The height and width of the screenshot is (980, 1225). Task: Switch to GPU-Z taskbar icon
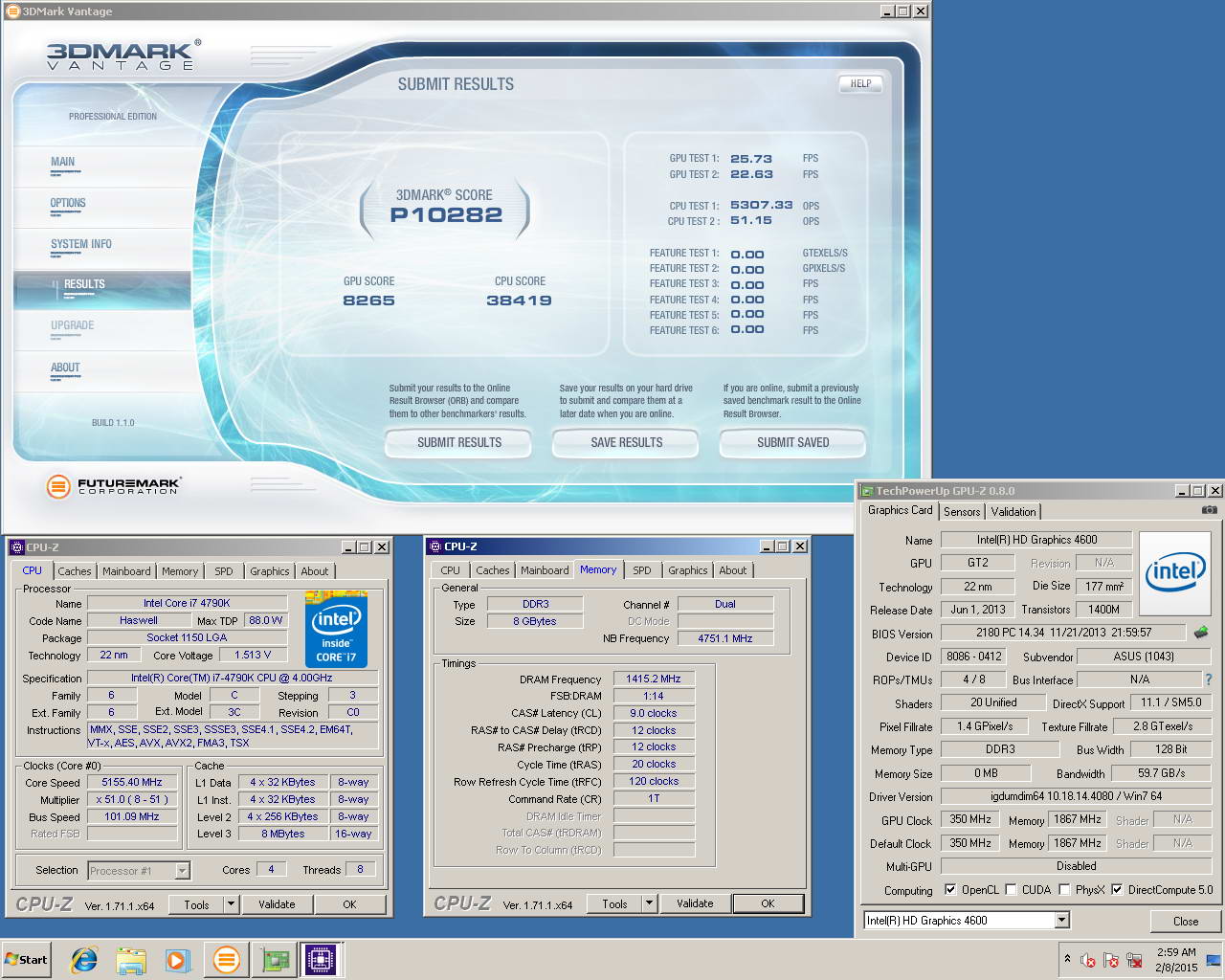coord(276,959)
